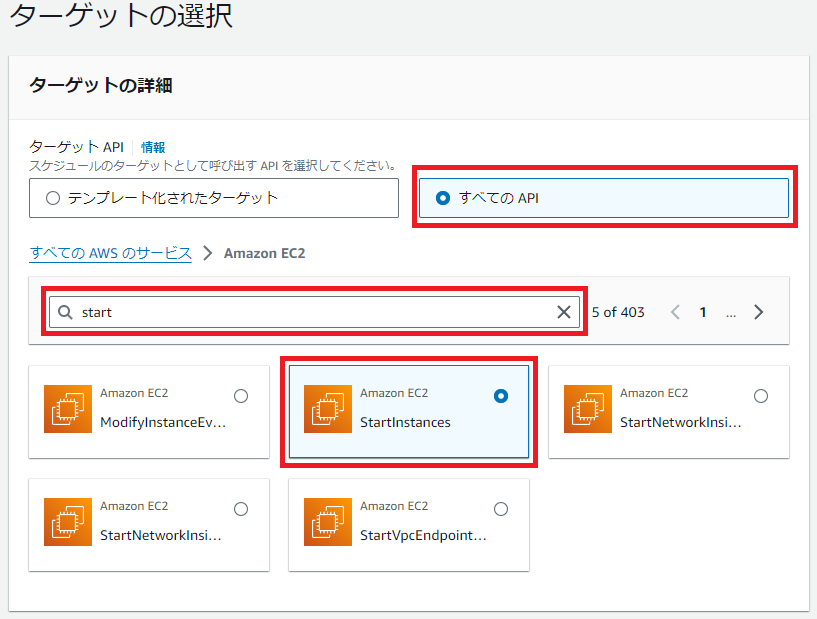This screenshot has height=619, width=817.
Task: Choose the StartInstances radio button
Action: 501,396
